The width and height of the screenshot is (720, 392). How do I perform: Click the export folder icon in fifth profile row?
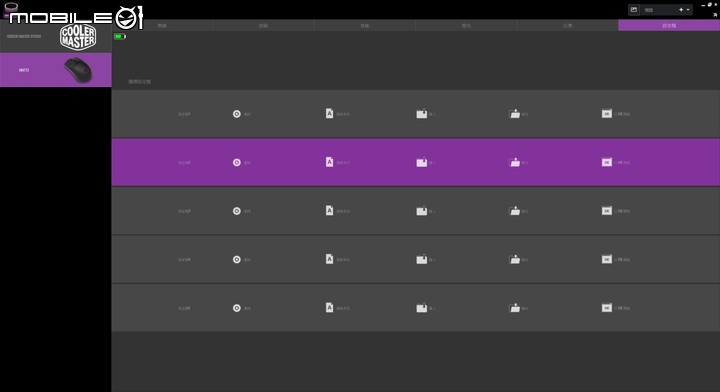(515, 308)
